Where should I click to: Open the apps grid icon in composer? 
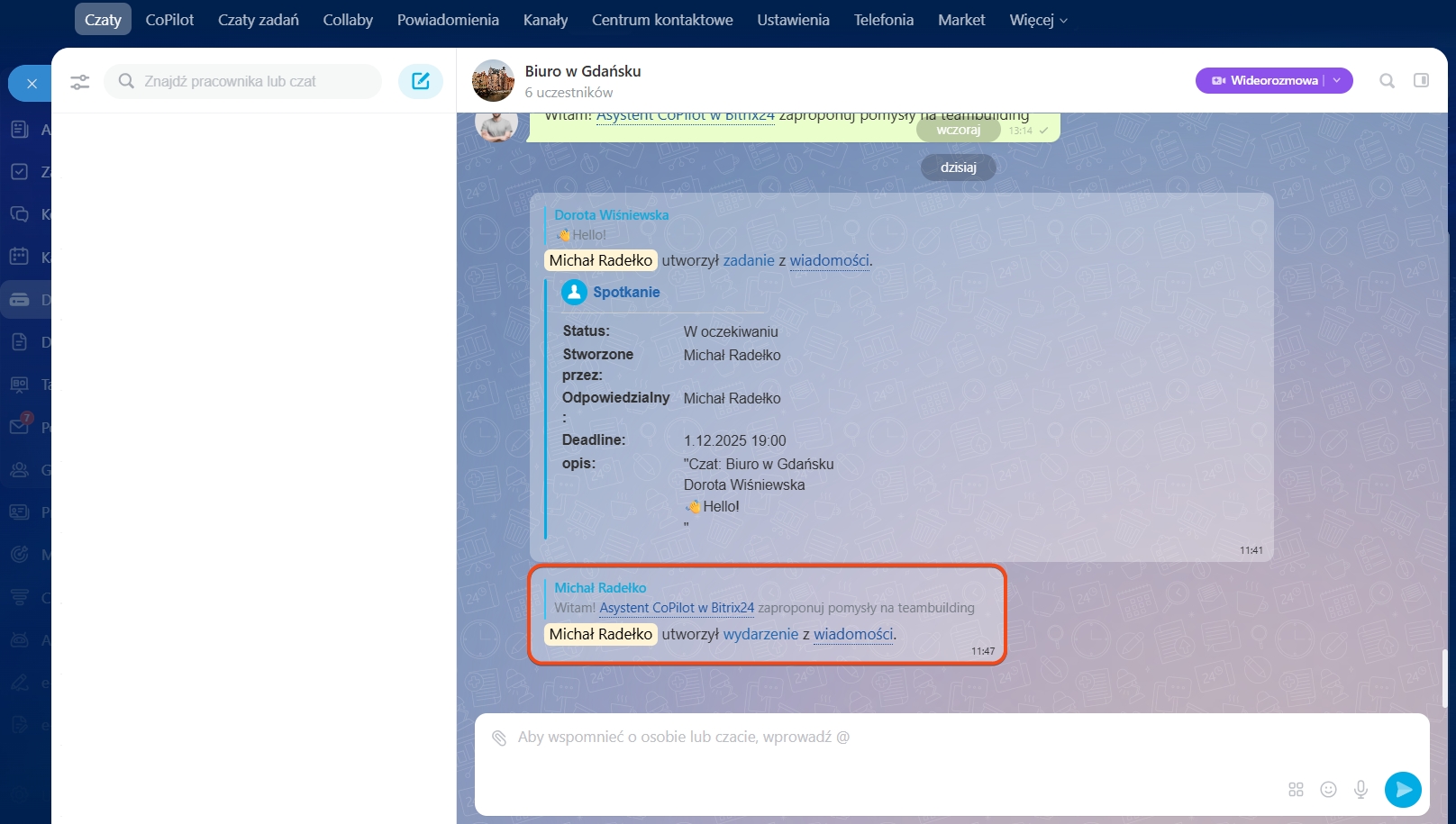click(x=1296, y=790)
